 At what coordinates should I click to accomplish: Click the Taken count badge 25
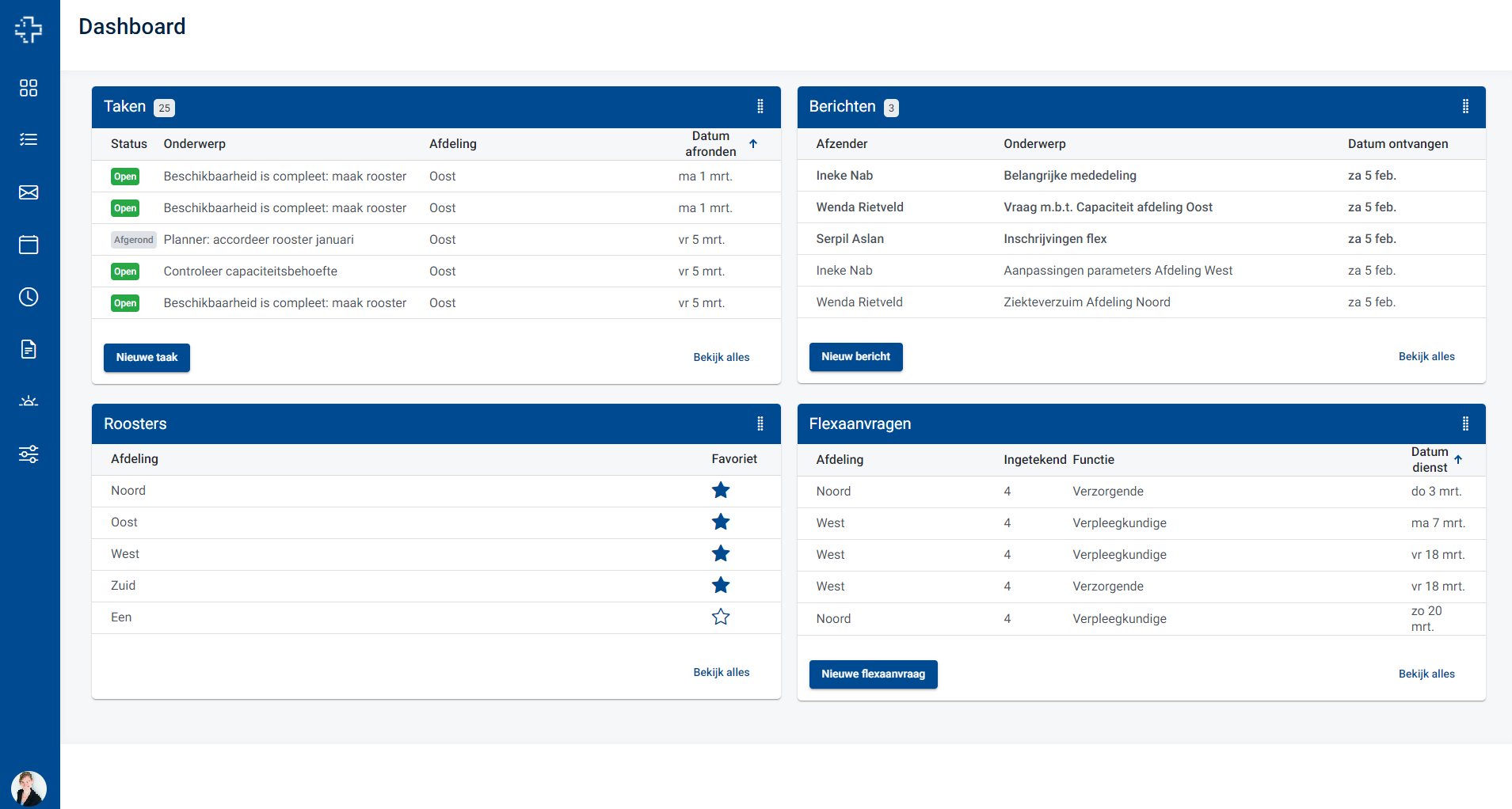tap(164, 108)
